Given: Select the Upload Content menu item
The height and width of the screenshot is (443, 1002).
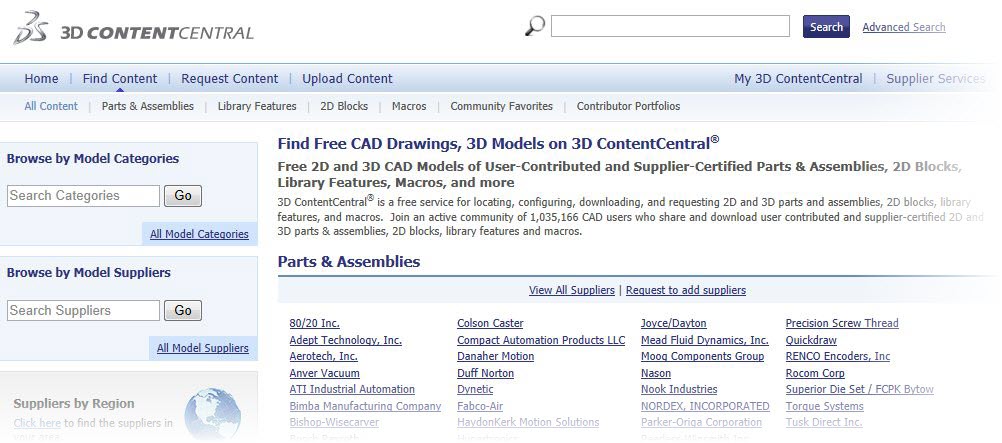Looking at the screenshot, I should 347,79.
